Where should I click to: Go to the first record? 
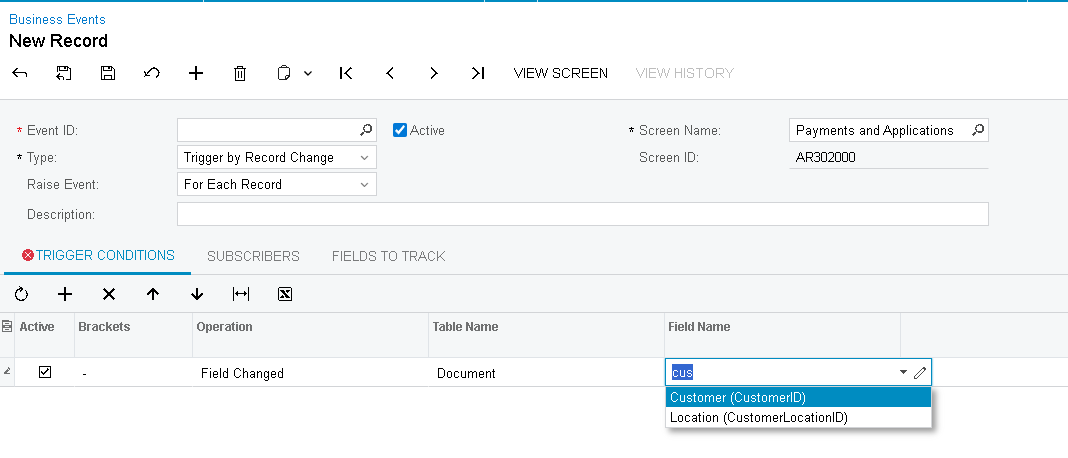[x=346, y=73]
